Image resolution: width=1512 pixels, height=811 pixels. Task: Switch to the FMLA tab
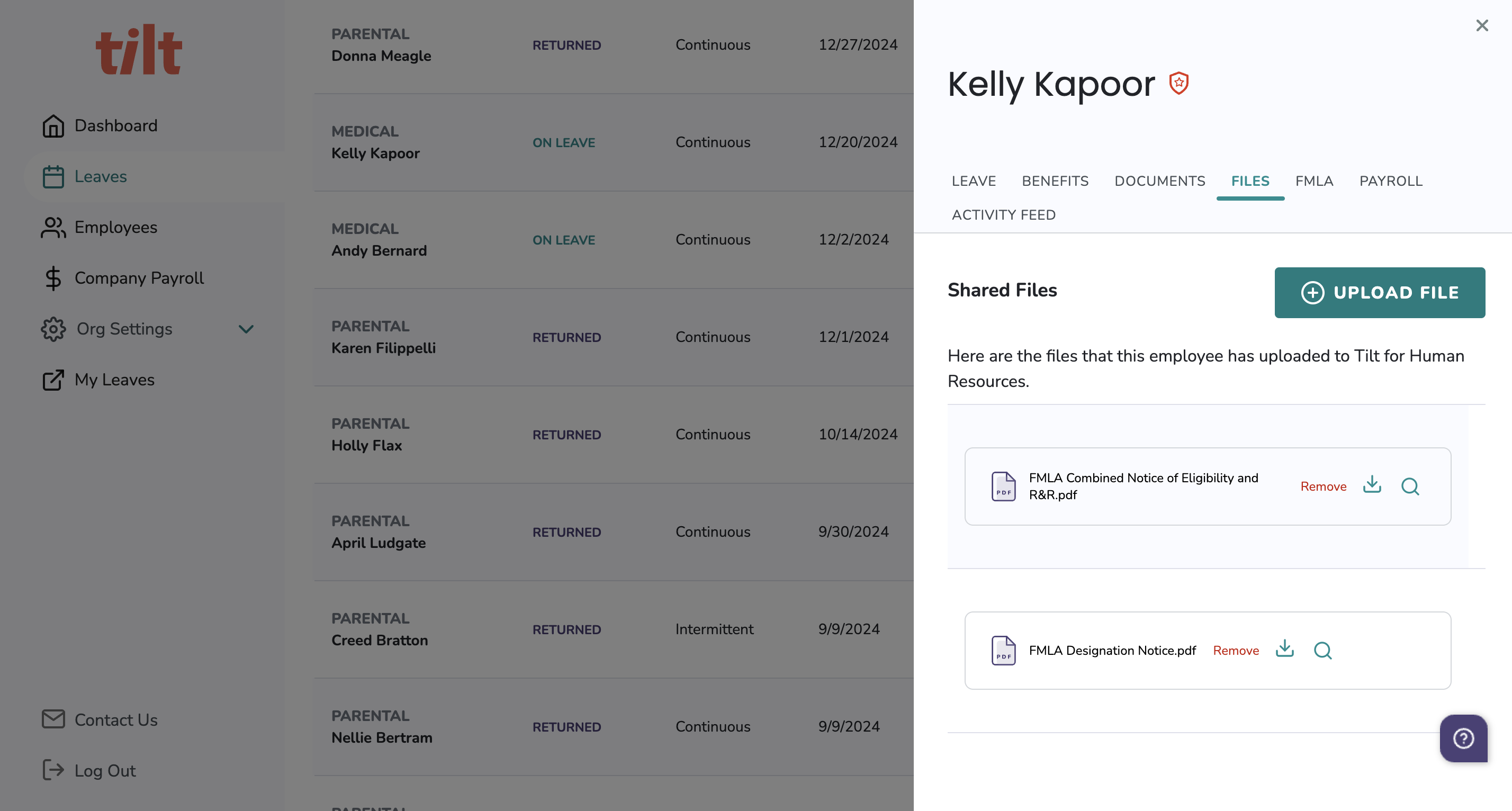click(x=1313, y=181)
